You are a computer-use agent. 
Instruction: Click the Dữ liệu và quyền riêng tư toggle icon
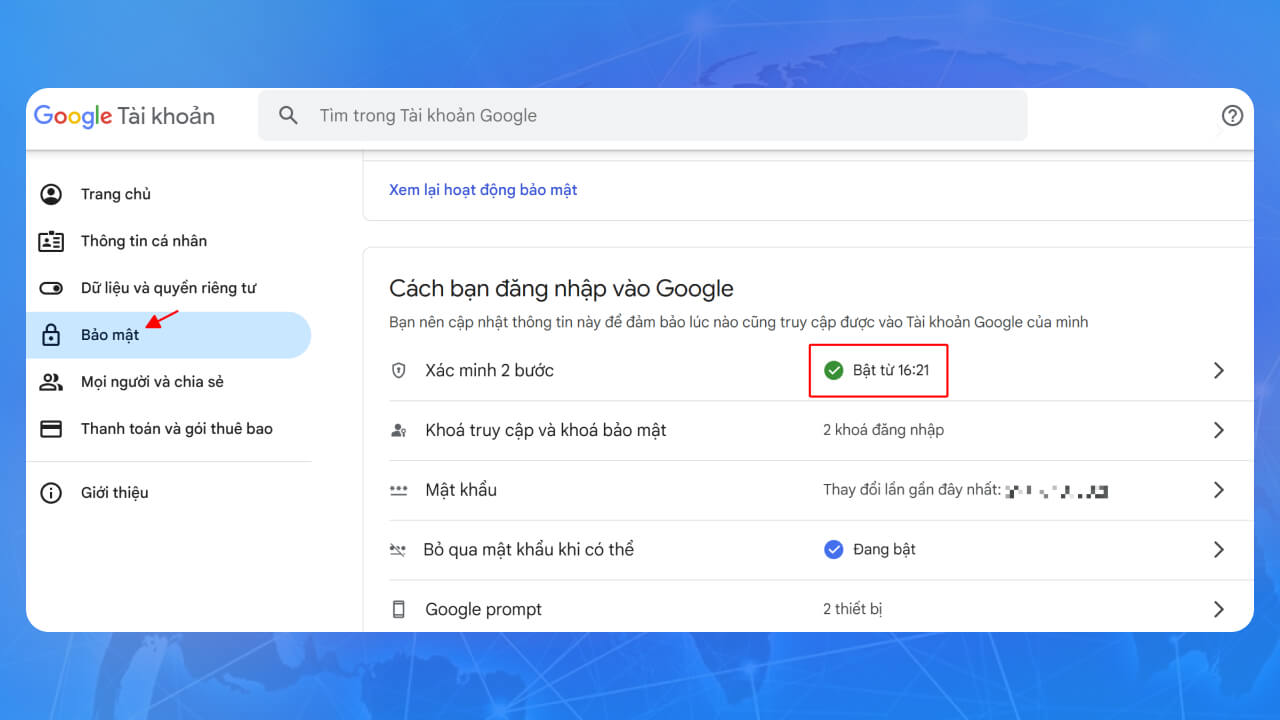[50, 288]
